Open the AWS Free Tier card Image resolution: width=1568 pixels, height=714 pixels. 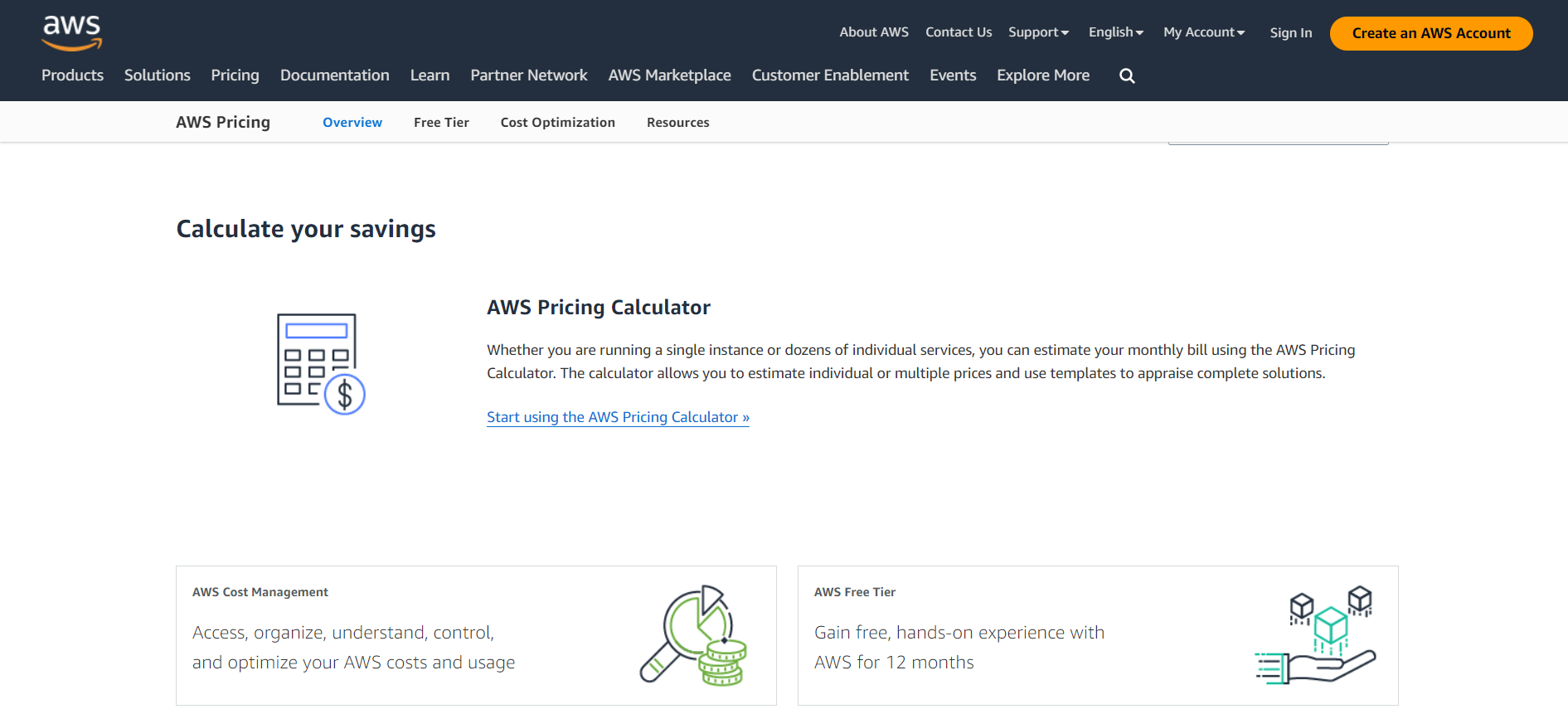click(x=1097, y=636)
